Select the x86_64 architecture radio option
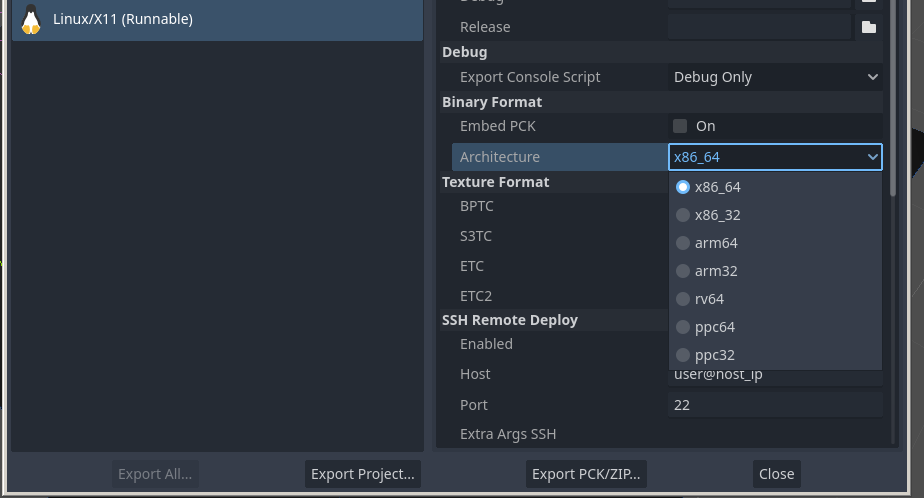 [x=683, y=187]
